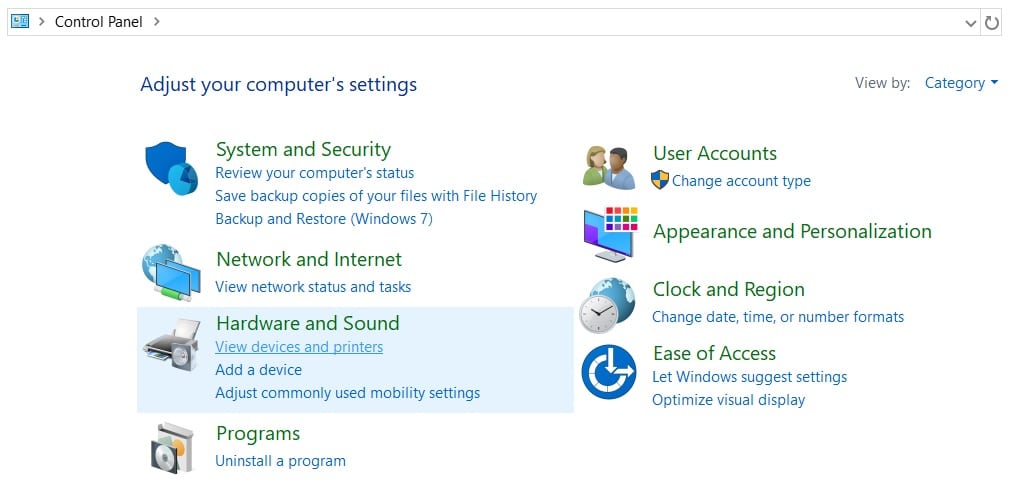Screen dimensions: 1014x494
Task: Refresh the Control Panel window
Action: point(992,22)
